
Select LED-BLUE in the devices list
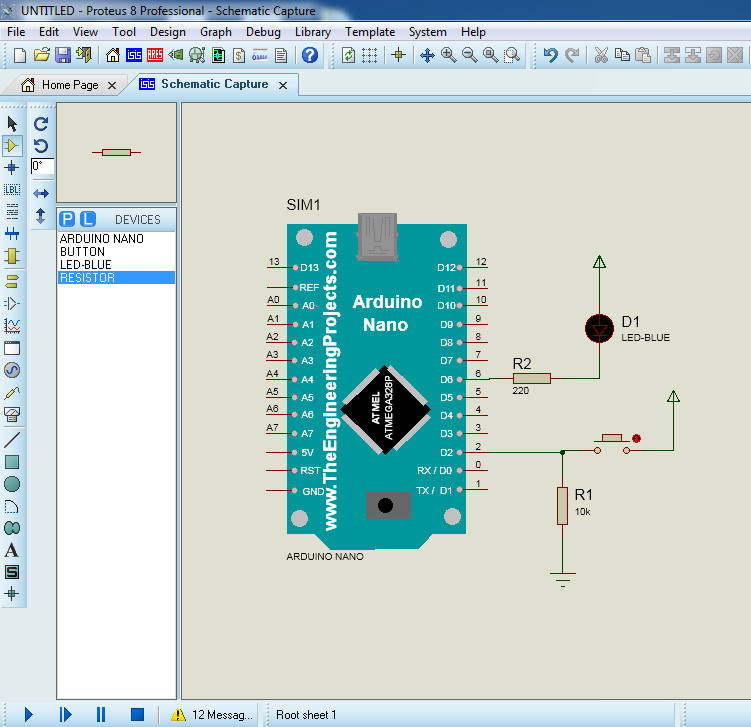click(87, 265)
